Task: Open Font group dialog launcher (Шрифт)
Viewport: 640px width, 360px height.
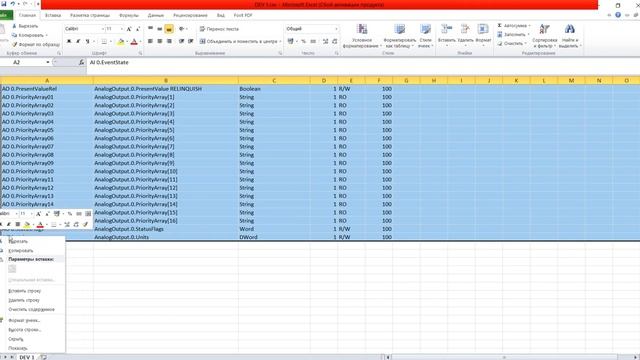Action: [x=140, y=53]
